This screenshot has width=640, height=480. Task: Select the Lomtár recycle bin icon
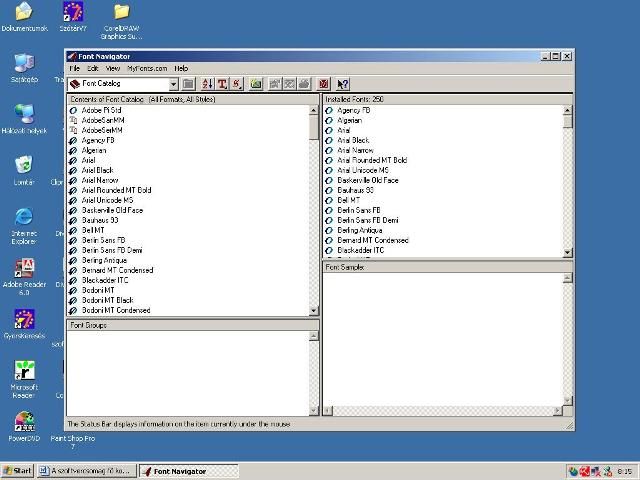point(23,168)
